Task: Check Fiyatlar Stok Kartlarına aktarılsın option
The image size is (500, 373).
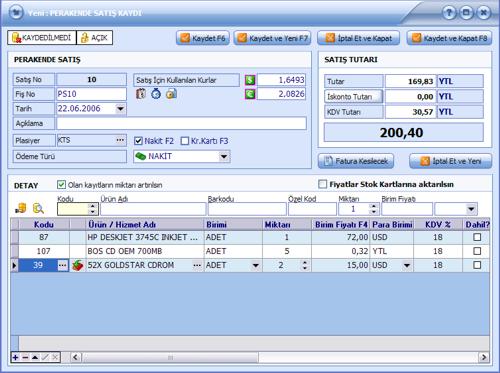Action: click(323, 184)
